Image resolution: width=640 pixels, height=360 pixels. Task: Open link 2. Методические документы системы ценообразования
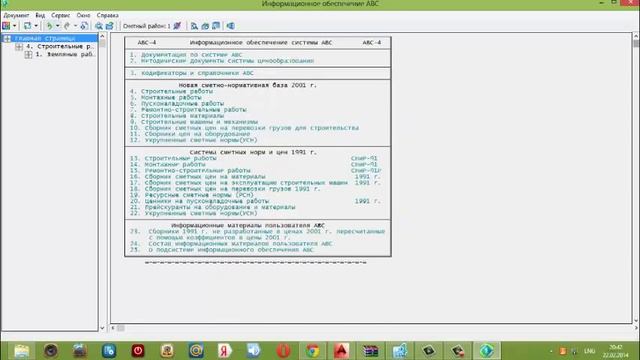point(222,61)
